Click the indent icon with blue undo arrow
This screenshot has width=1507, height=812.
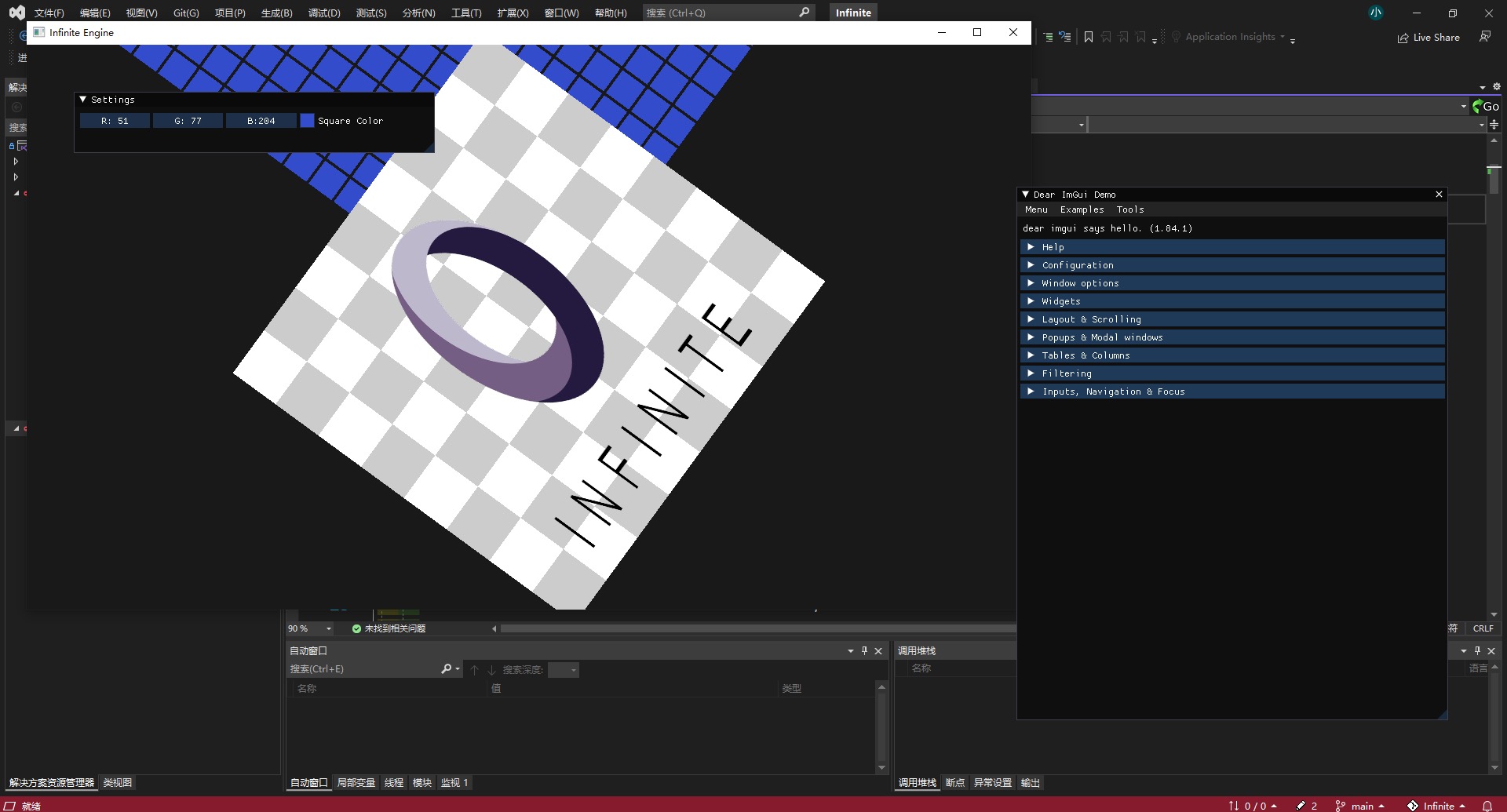pos(1064,37)
